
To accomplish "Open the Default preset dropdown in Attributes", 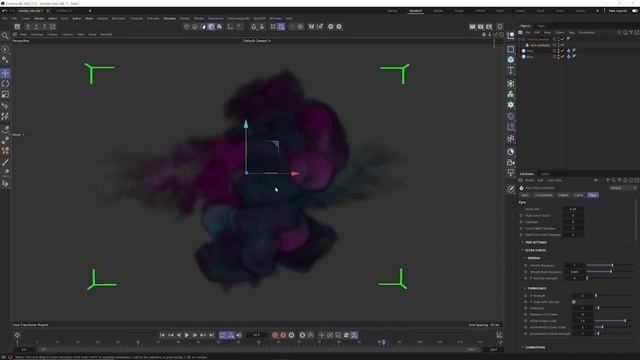I will click(623, 188).
